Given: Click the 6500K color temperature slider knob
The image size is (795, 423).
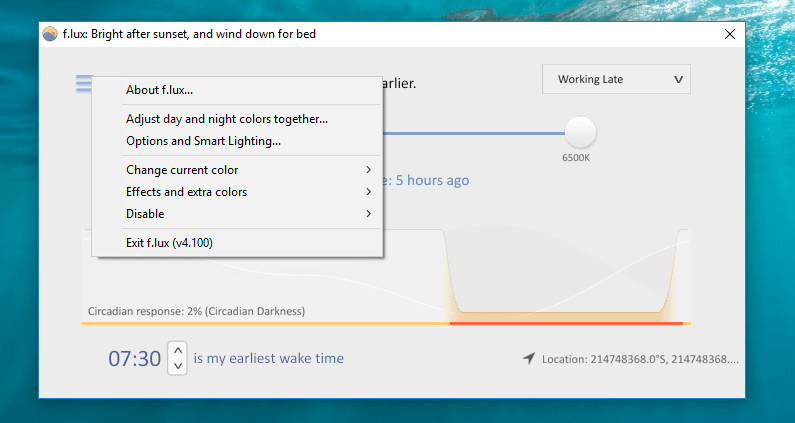Looking at the screenshot, I should pyautogui.click(x=580, y=132).
